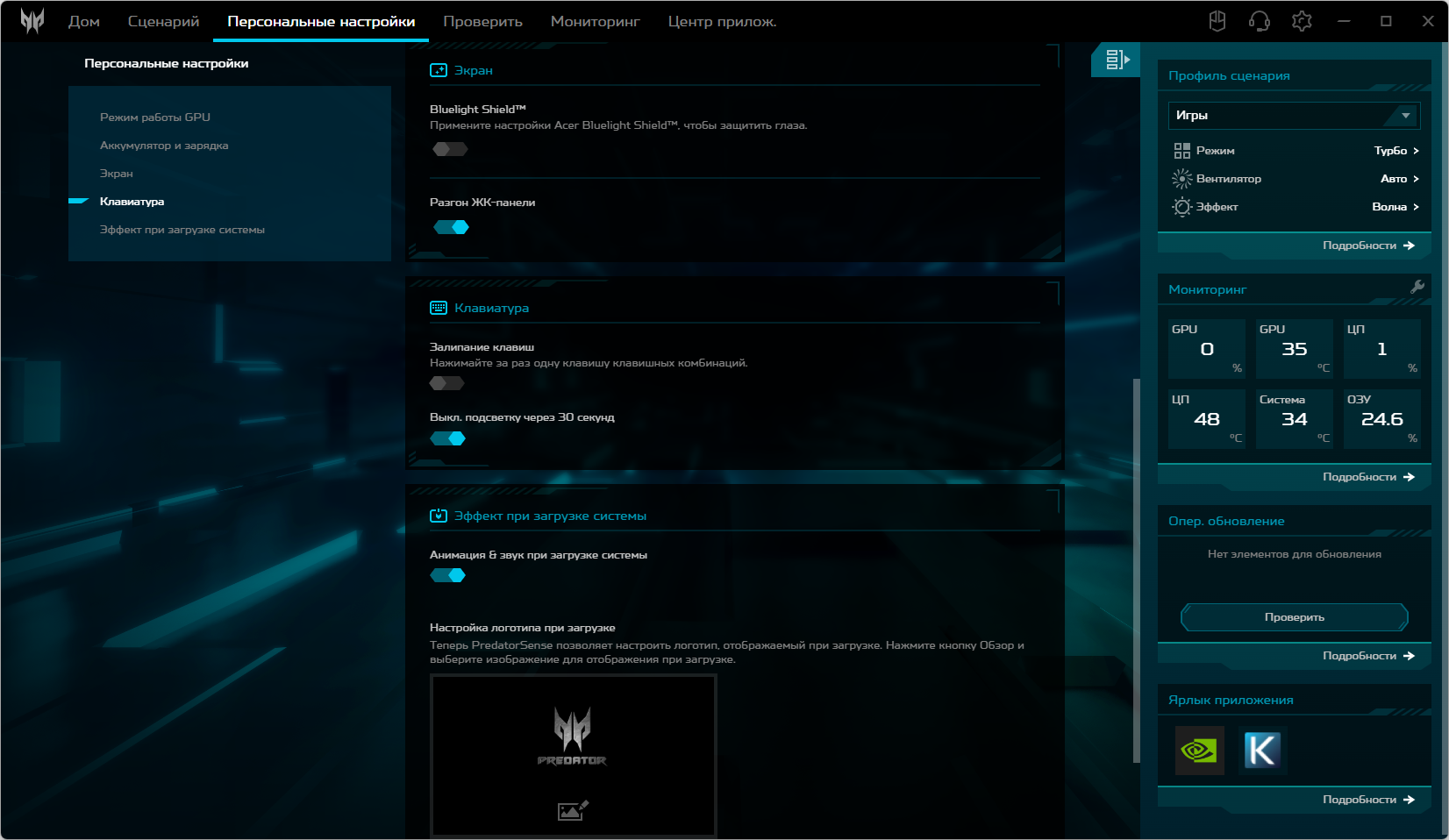The image size is (1449, 840).
Task: Click arrow icon beside monitoring Подробности
Action: 1409,477
